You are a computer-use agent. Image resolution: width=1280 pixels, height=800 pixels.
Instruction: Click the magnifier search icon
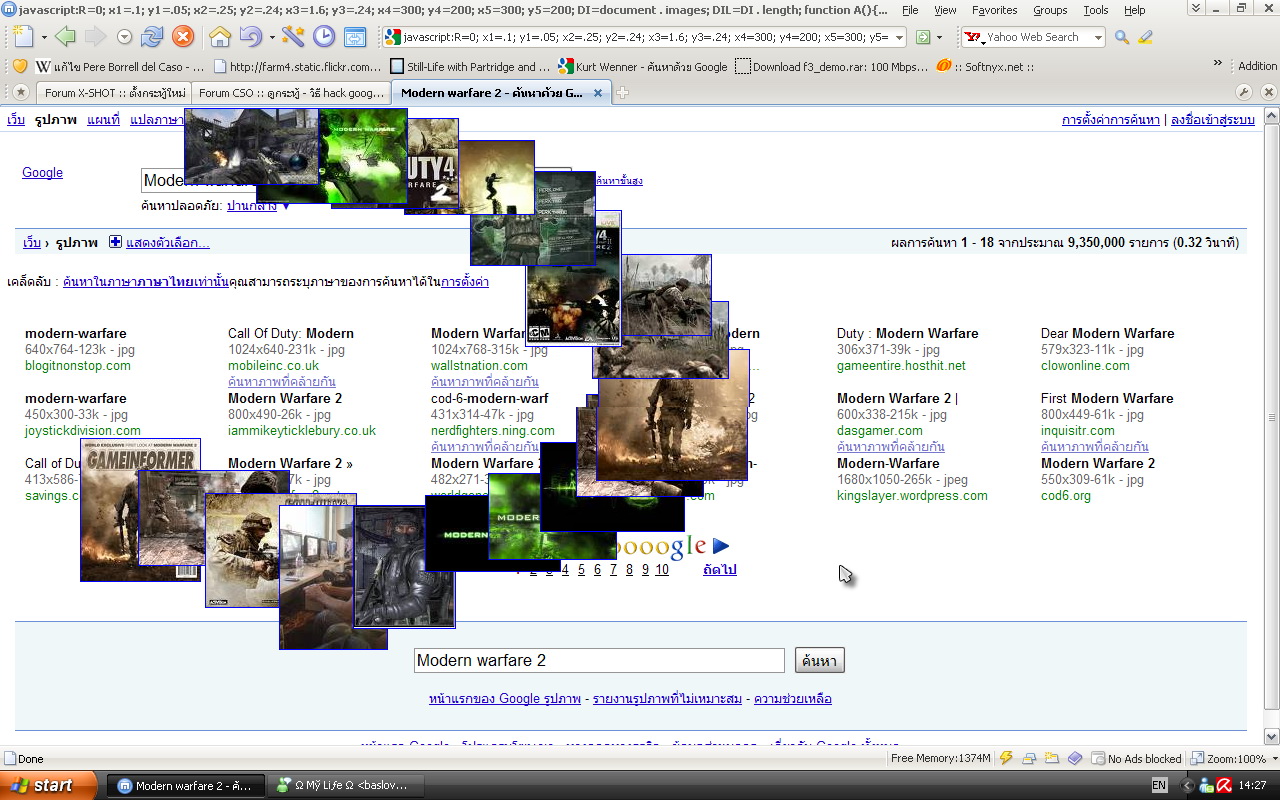pyautogui.click(x=1122, y=37)
